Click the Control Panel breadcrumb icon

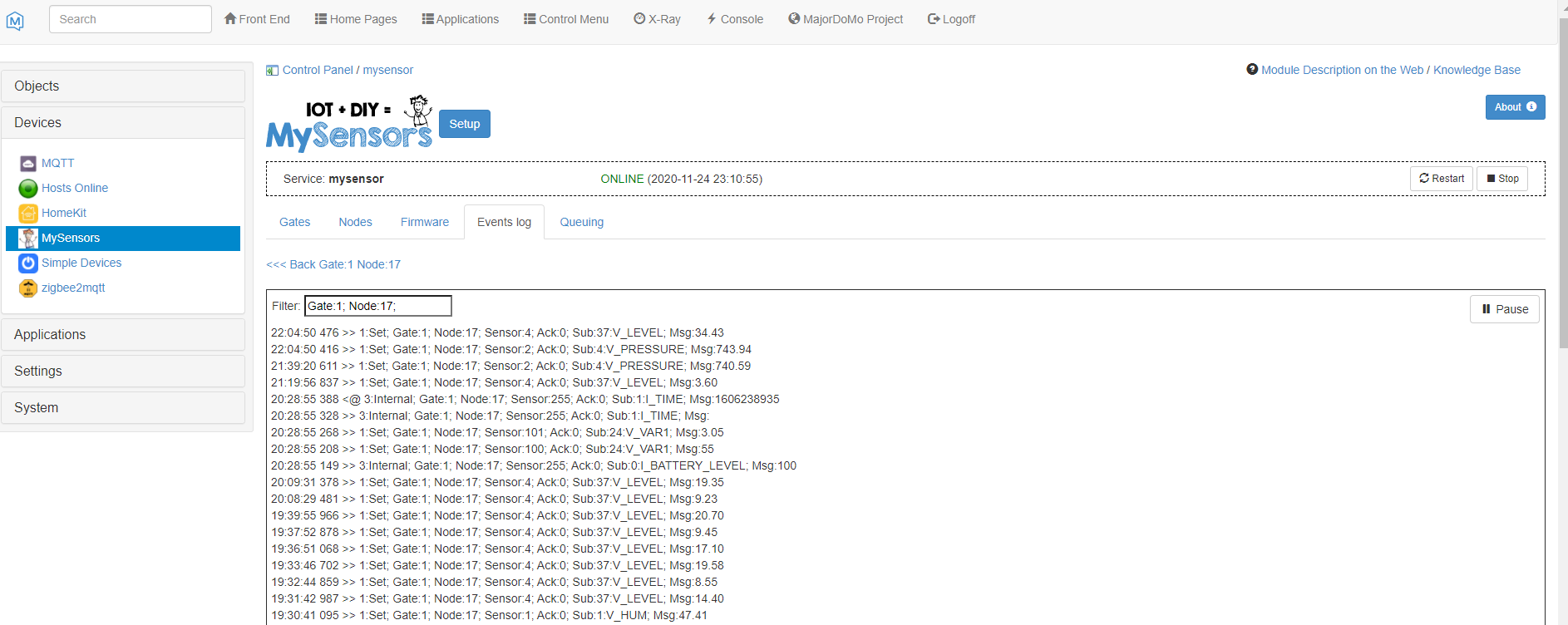pyautogui.click(x=272, y=71)
